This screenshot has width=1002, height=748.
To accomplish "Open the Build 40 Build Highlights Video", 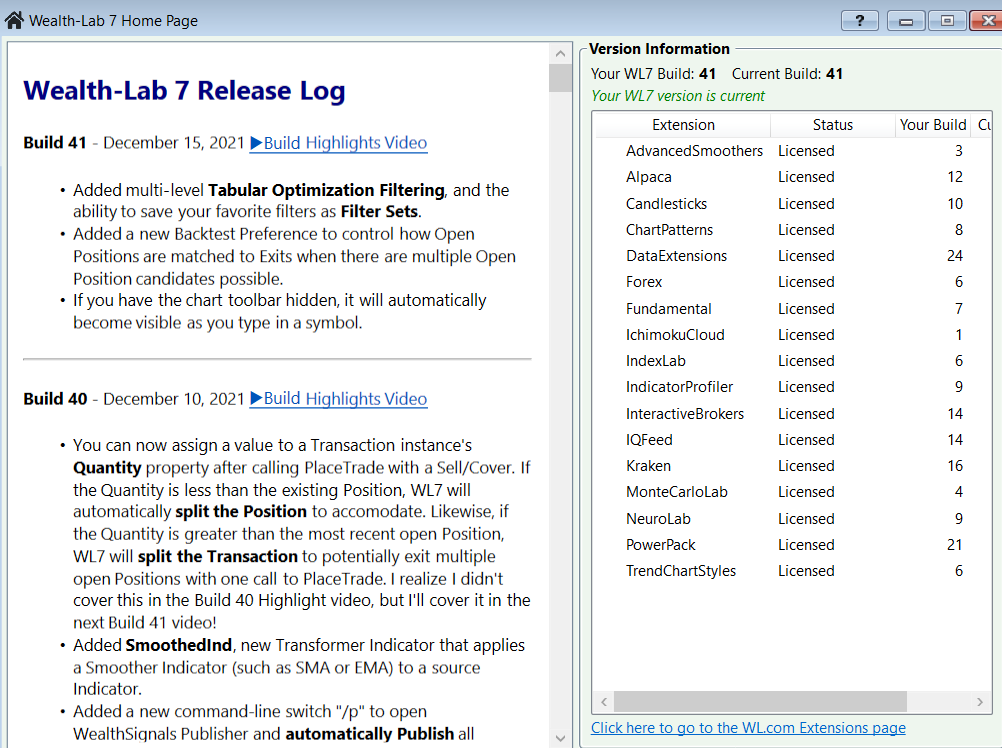I will (338, 399).
